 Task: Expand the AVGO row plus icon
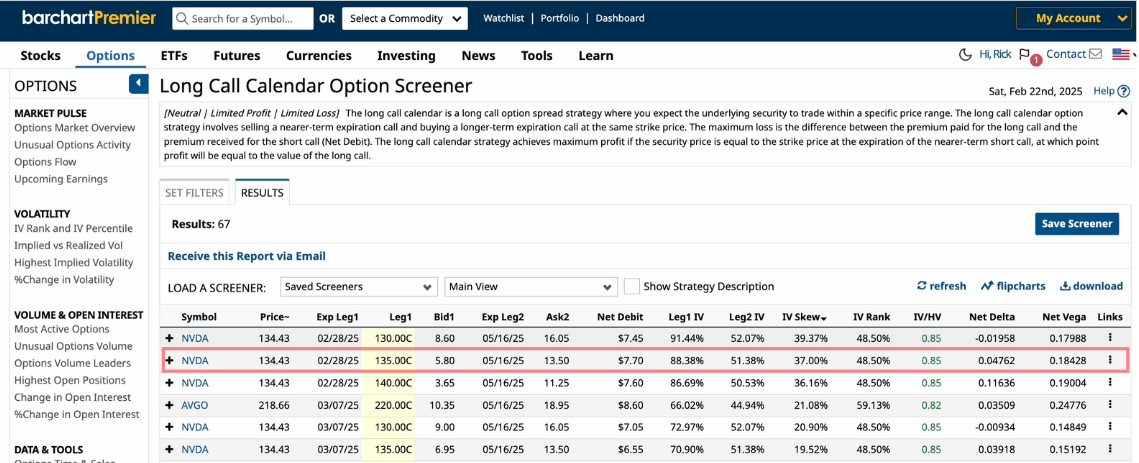[170, 405]
